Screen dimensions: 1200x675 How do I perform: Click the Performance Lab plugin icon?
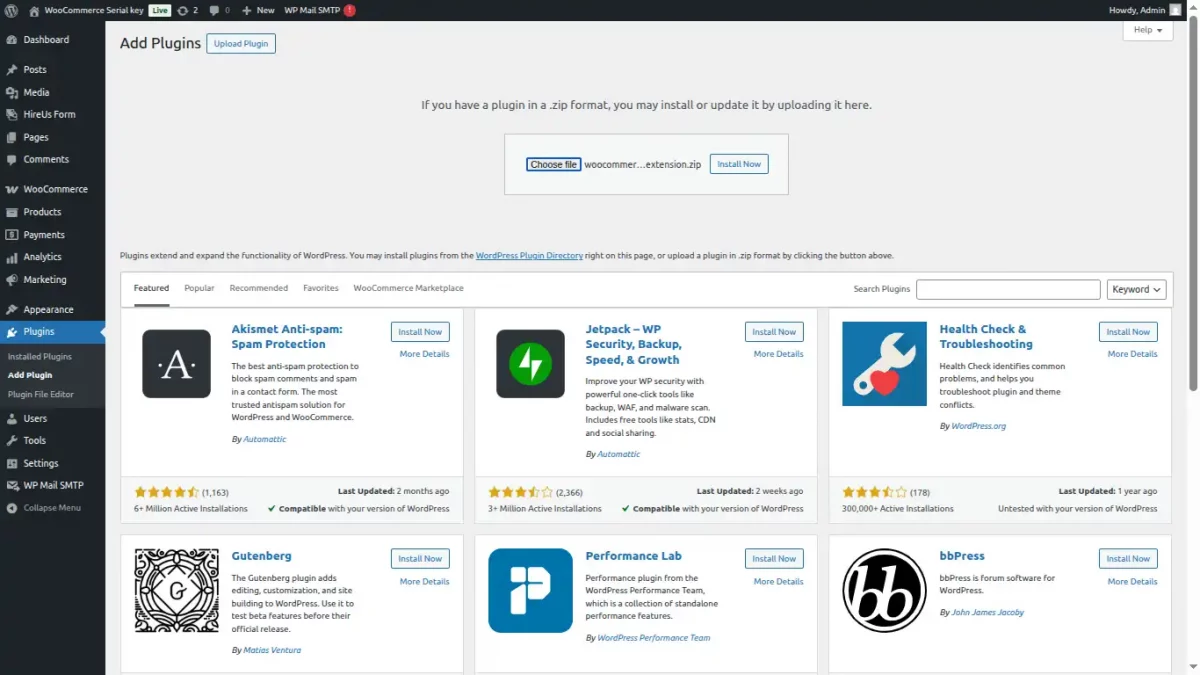(x=531, y=591)
